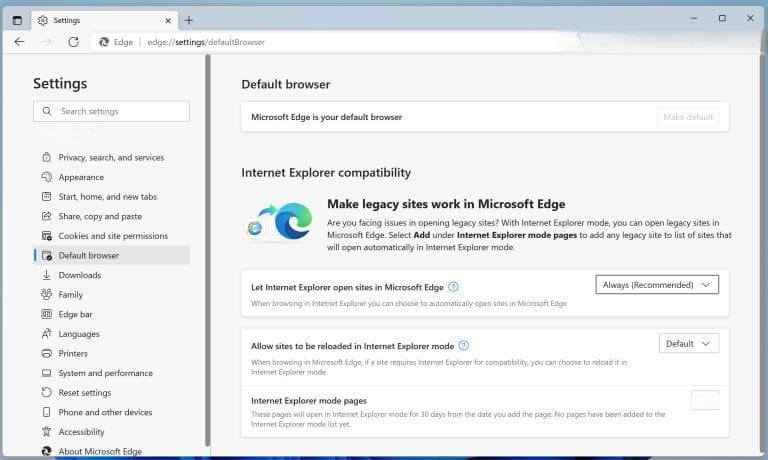Click the Internet Explorer to Edge illustration
The width and height of the screenshot is (768, 460).
coord(280,223)
